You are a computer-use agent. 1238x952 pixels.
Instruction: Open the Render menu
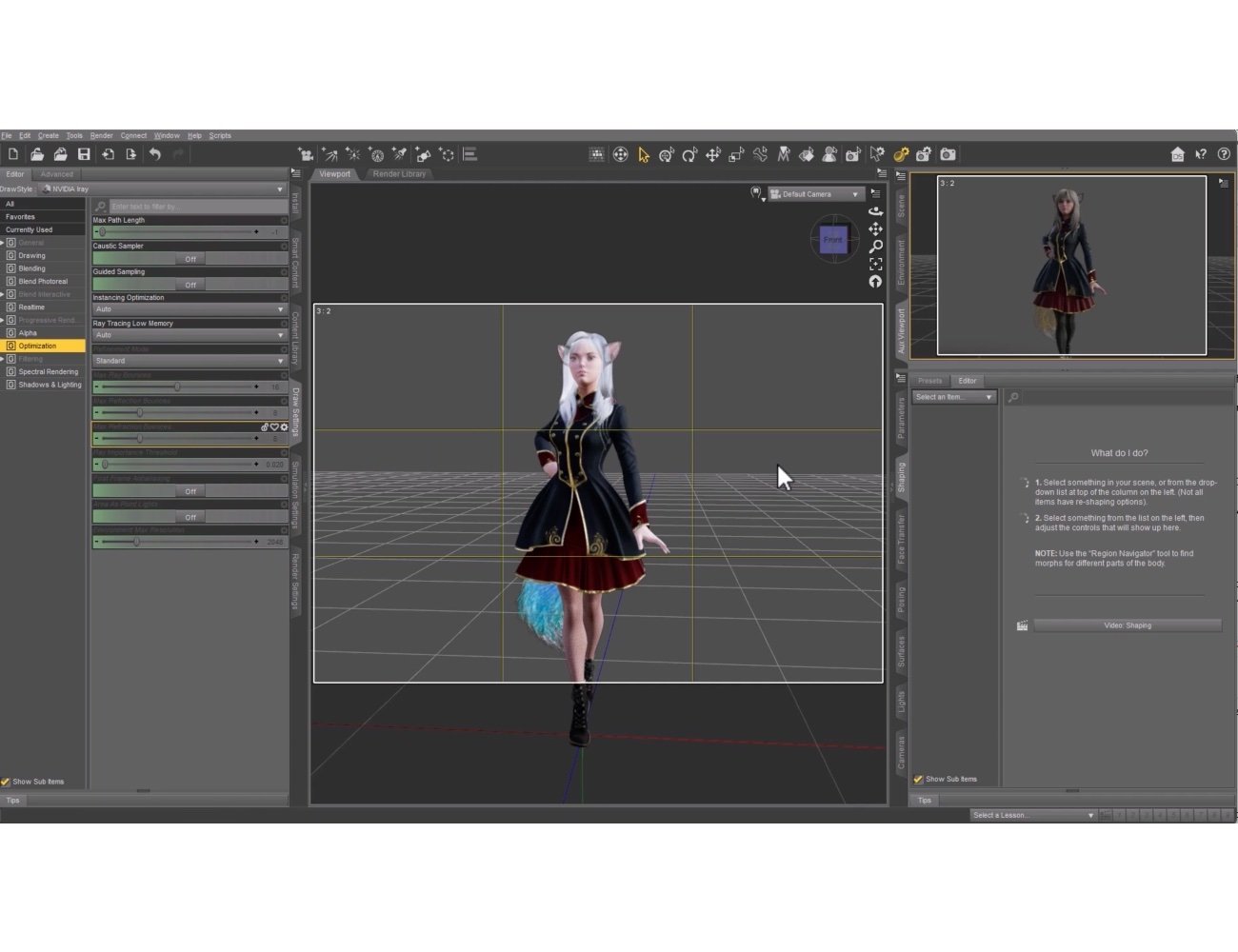[x=101, y=135]
